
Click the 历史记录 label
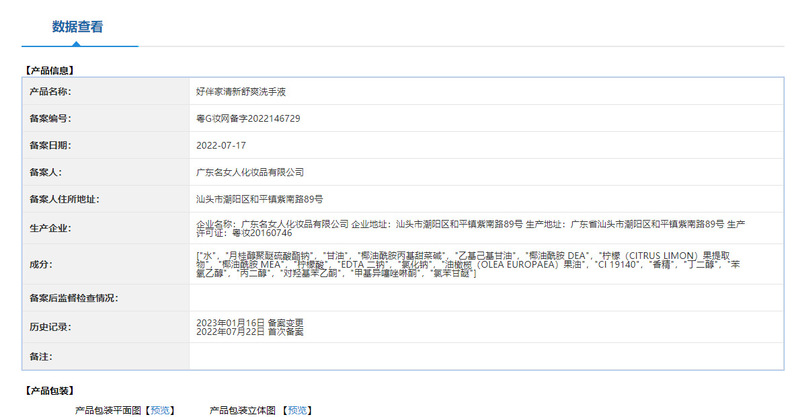[50, 327]
